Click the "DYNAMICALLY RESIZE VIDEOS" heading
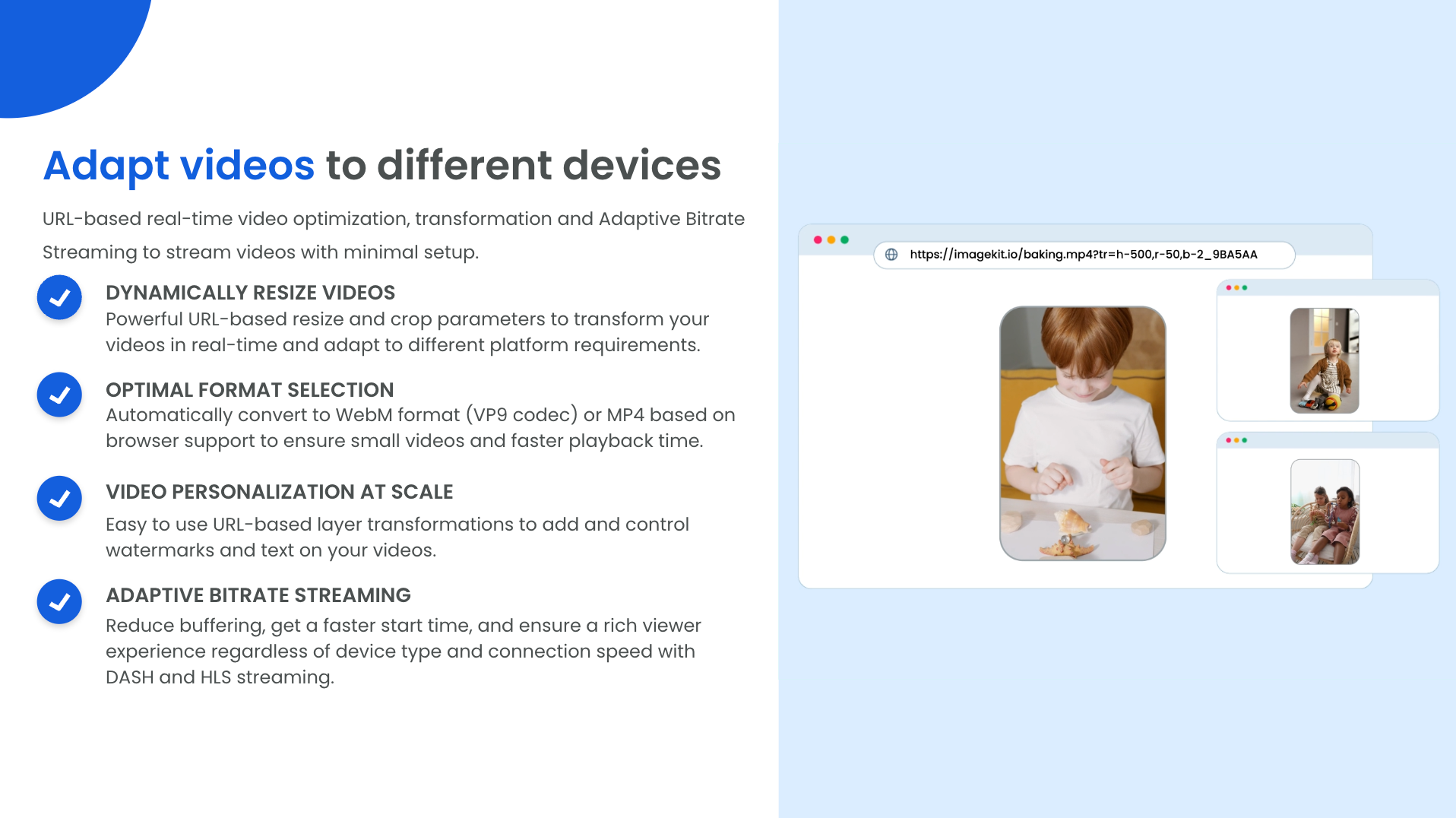 click(x=251, y=293)
